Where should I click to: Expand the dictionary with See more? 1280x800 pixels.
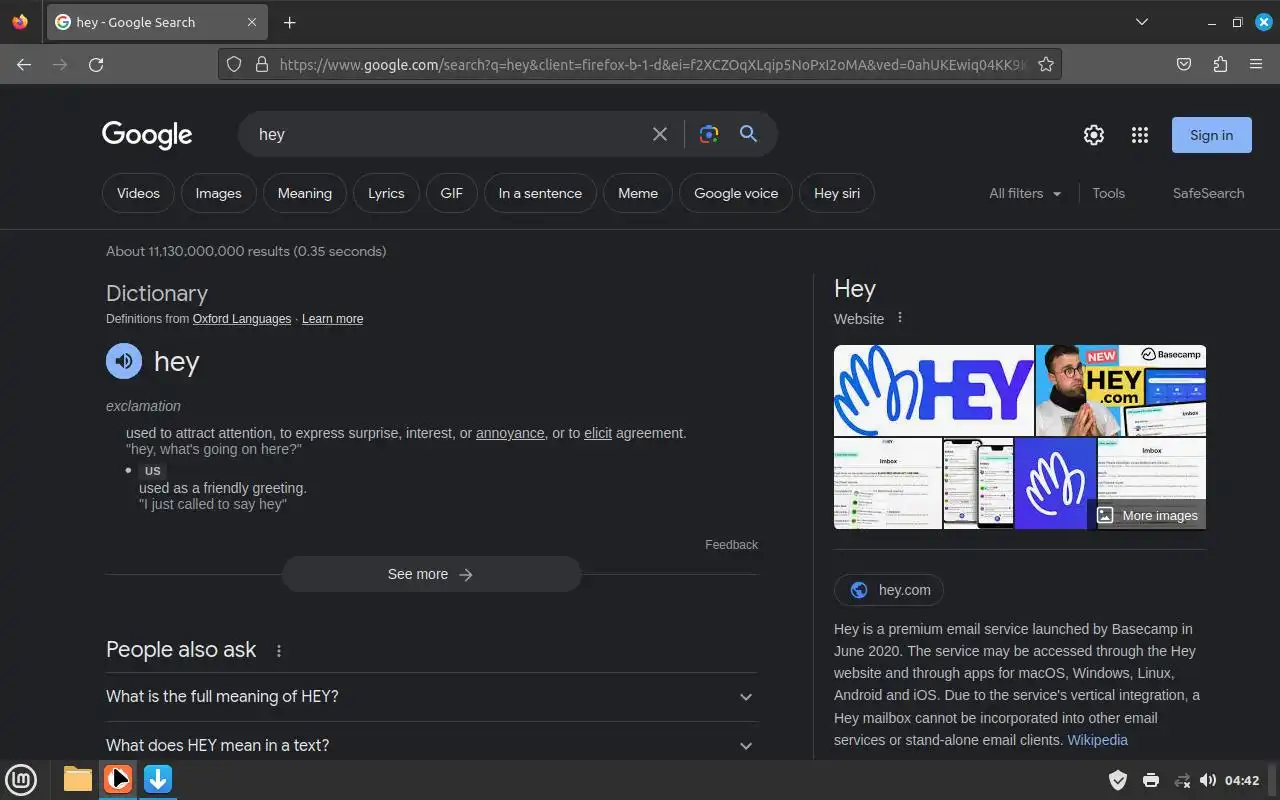coord(431,574)
